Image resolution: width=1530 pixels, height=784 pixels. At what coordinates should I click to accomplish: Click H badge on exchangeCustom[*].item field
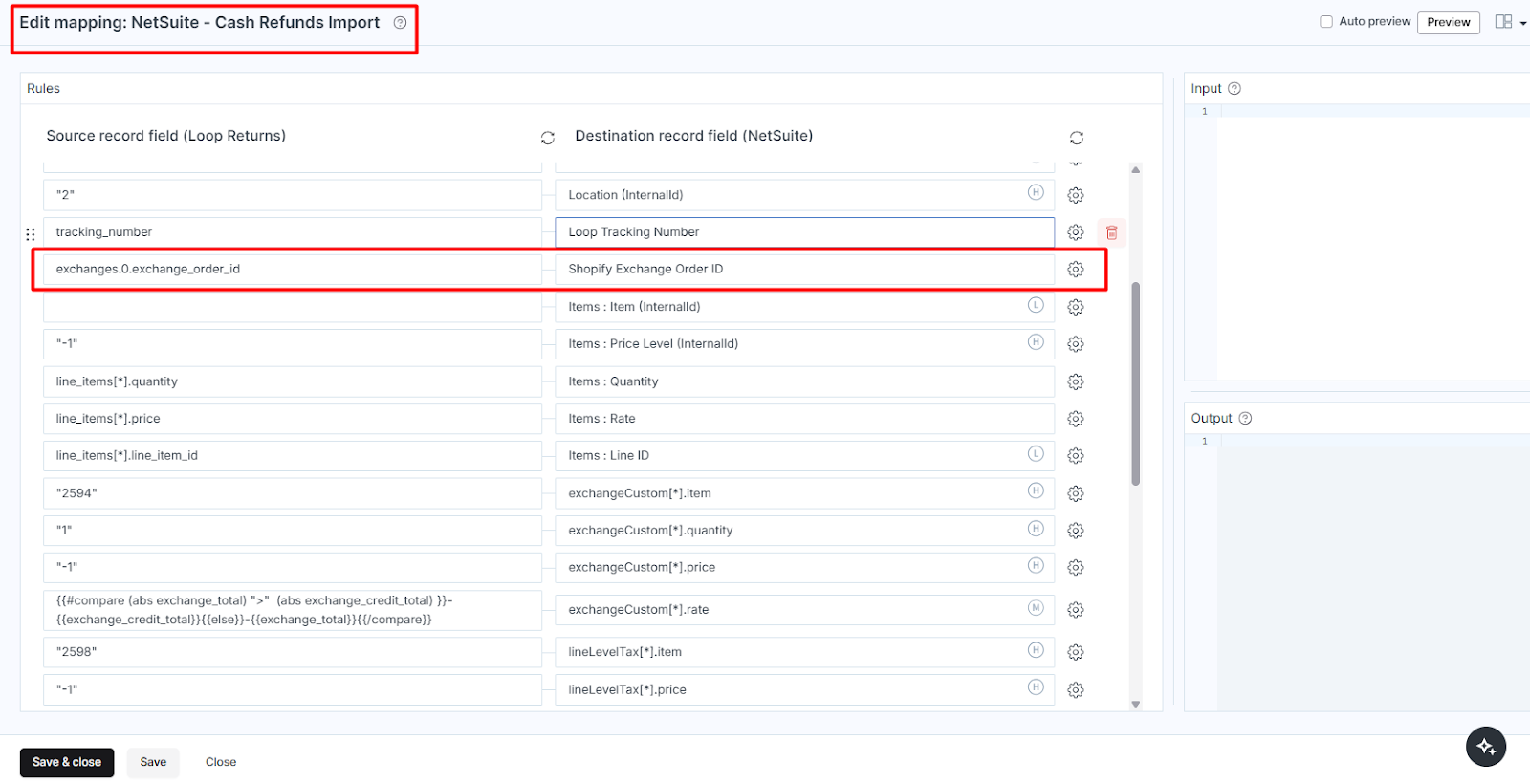coord(1036,490)
